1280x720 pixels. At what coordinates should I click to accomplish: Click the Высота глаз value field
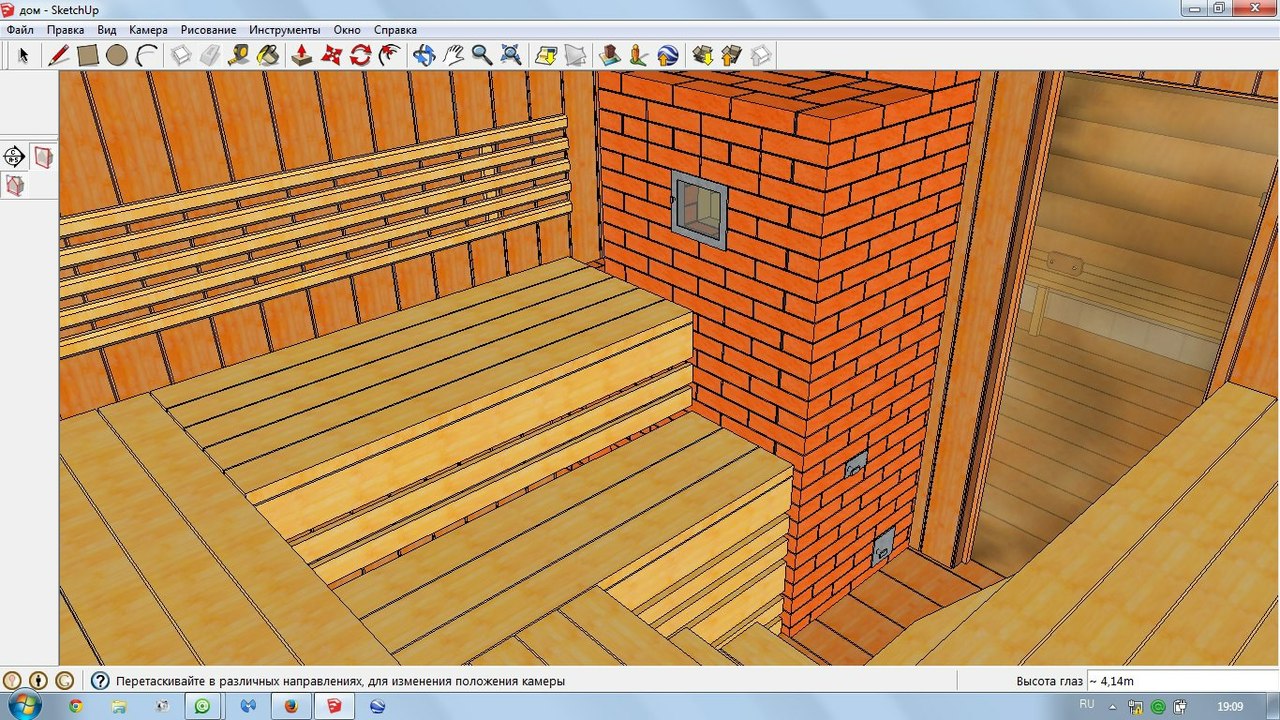(x=1180, y=681)
